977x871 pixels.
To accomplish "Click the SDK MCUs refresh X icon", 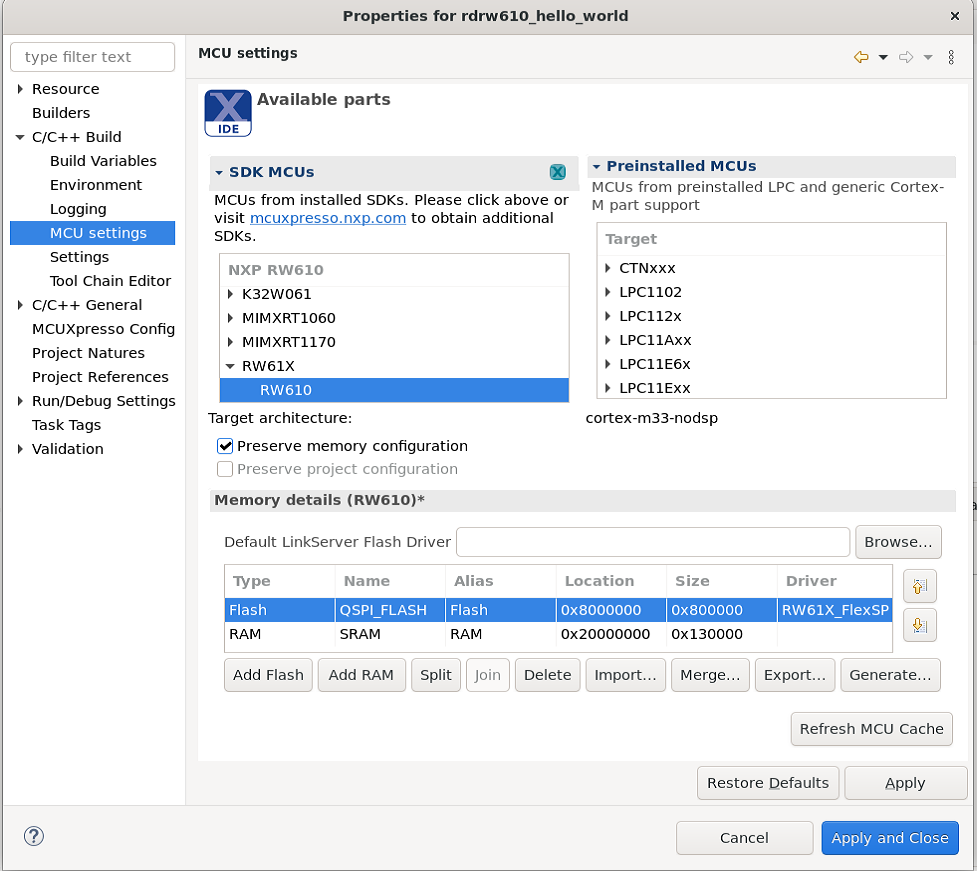I will [558, 172].
